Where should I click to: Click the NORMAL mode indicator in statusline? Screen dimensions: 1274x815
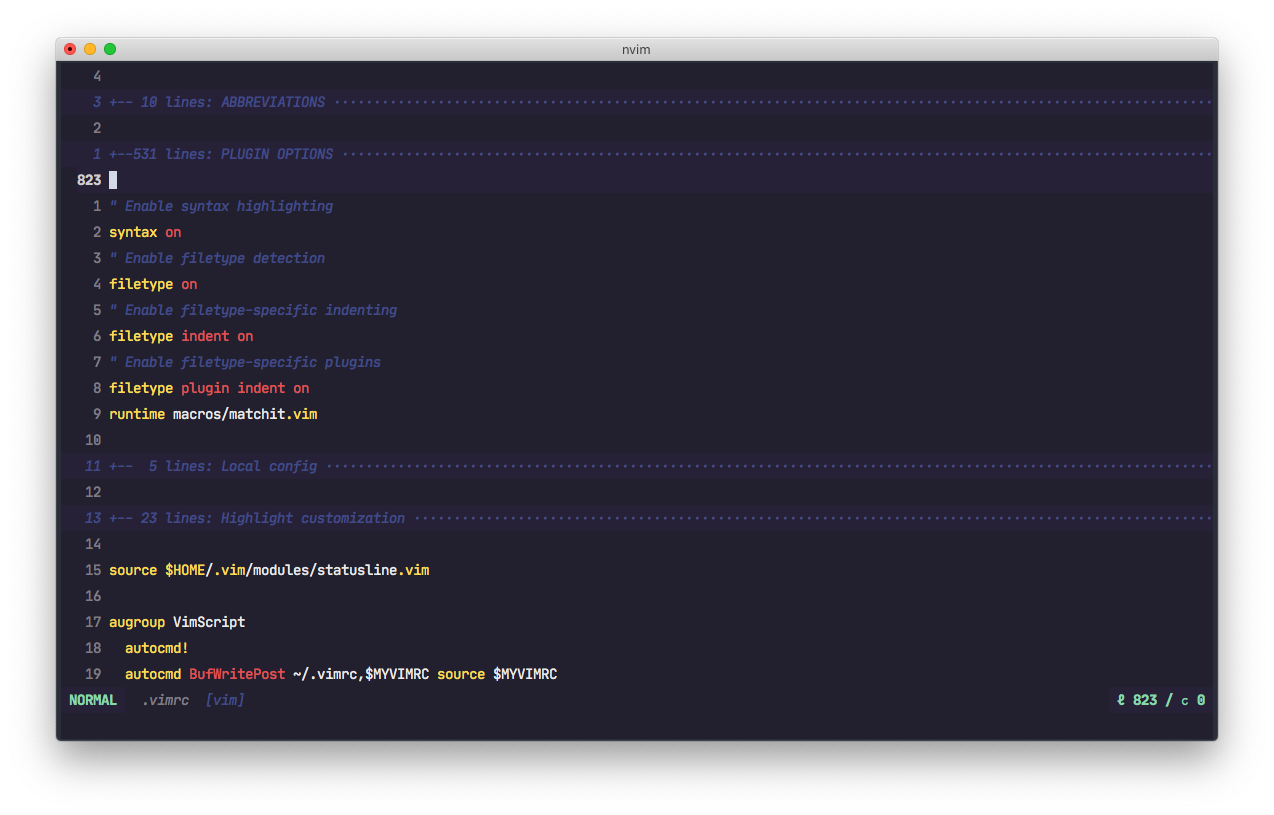pyautogui.click(x=93, y=700)
